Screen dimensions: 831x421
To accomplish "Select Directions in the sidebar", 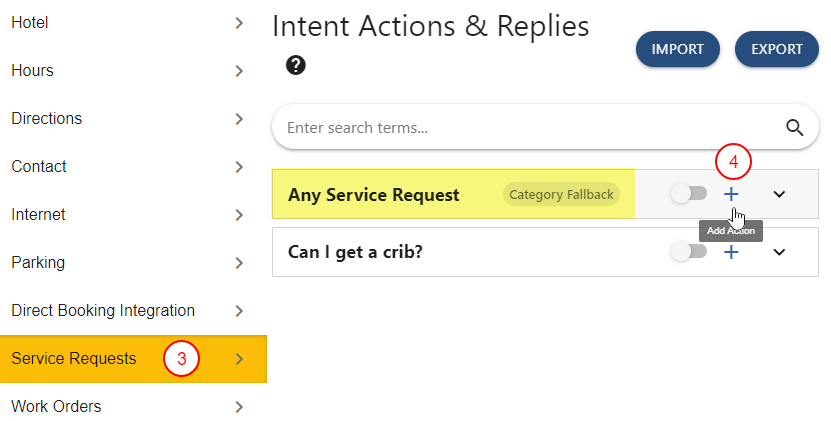I will (x=46, y=119).
